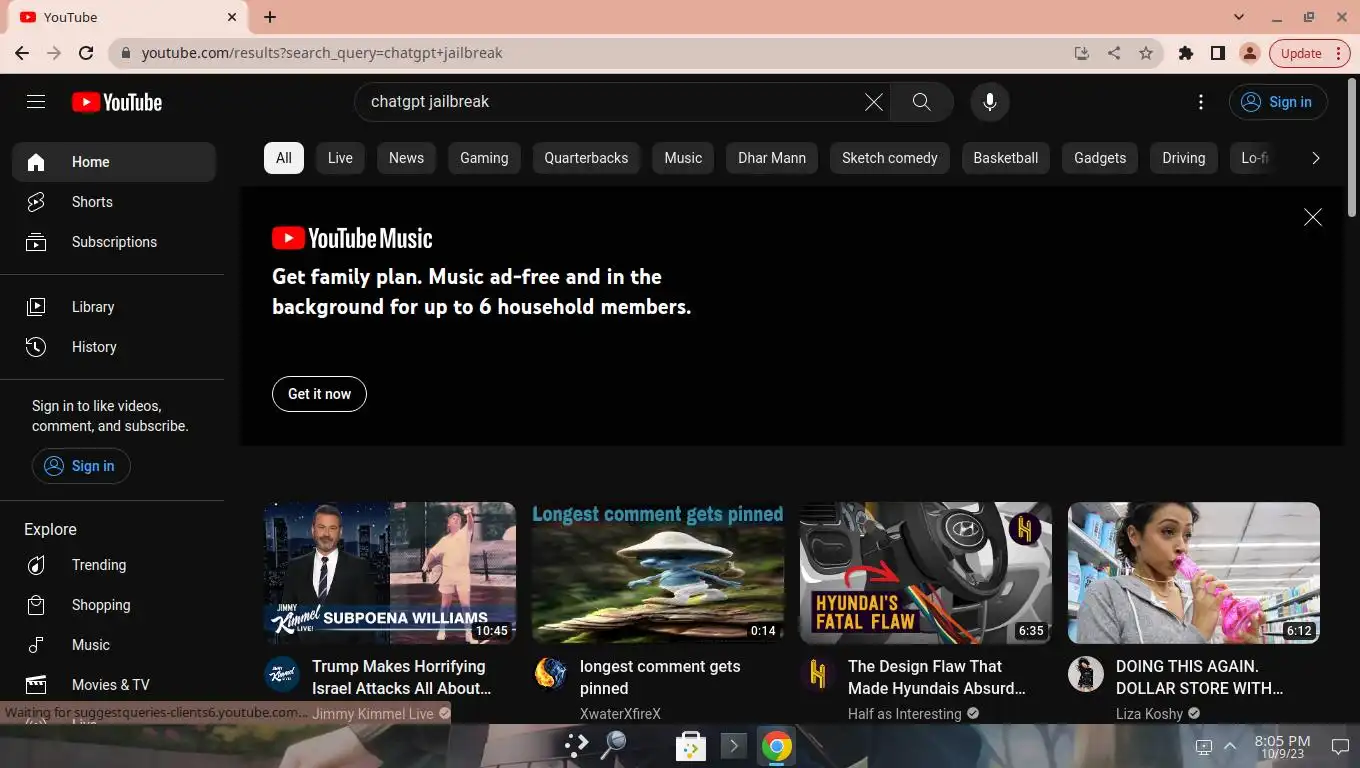Viewport: 1360px width, 768px height.
Task: Select the Music filter chip
Action: pyautogui.click(x=683, y=158)
